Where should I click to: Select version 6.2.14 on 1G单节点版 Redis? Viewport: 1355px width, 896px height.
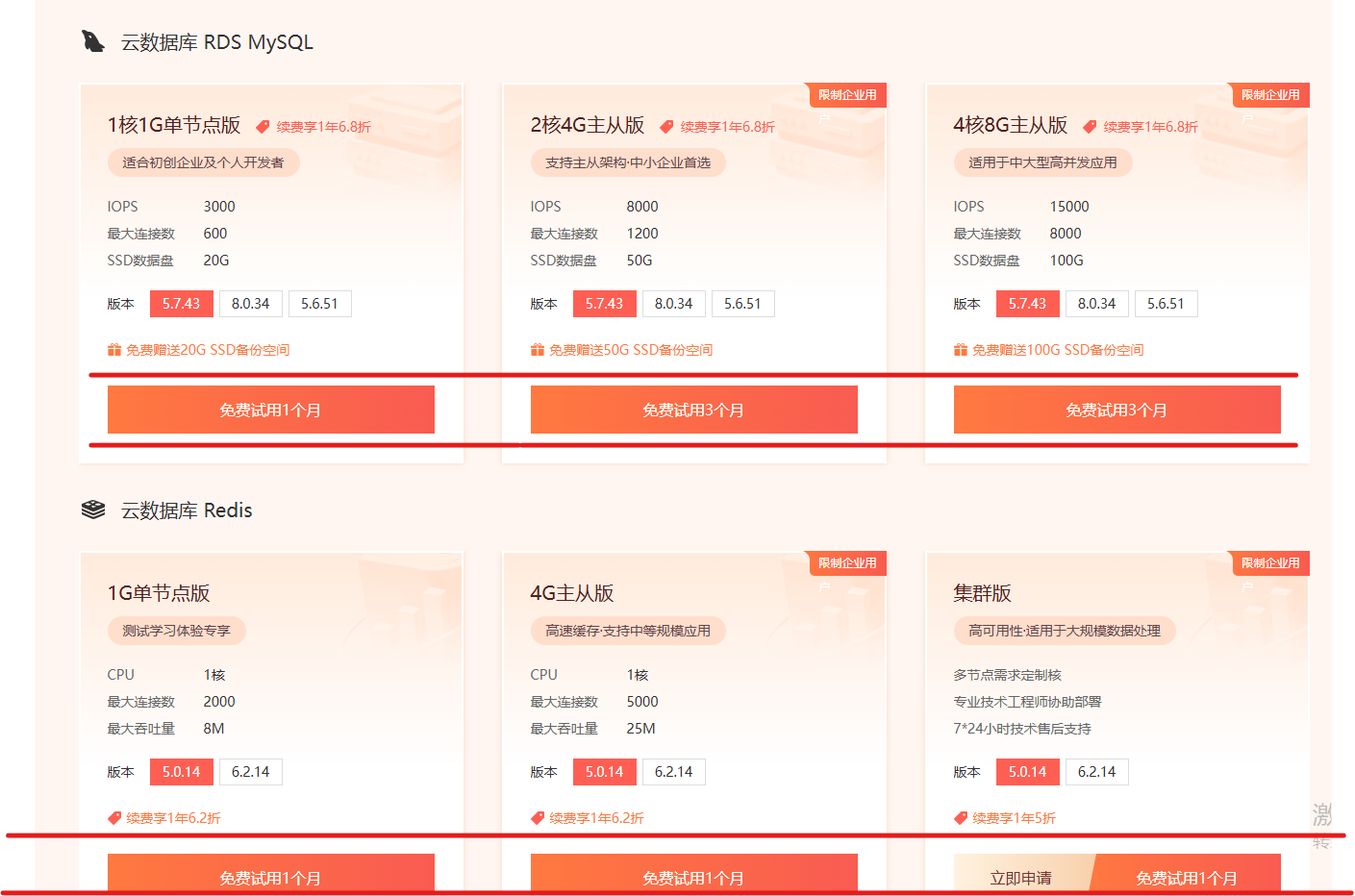coord(251,772)
